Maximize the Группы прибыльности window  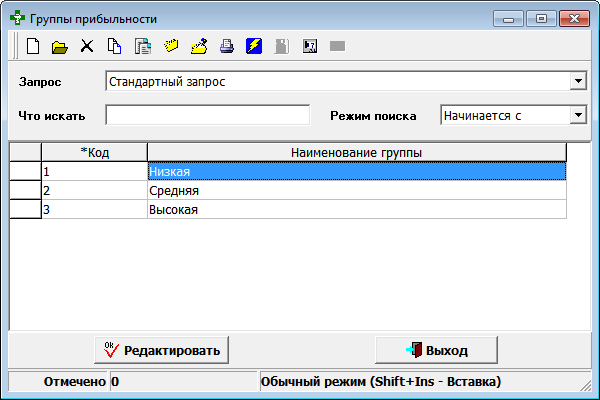pos(541,19)
